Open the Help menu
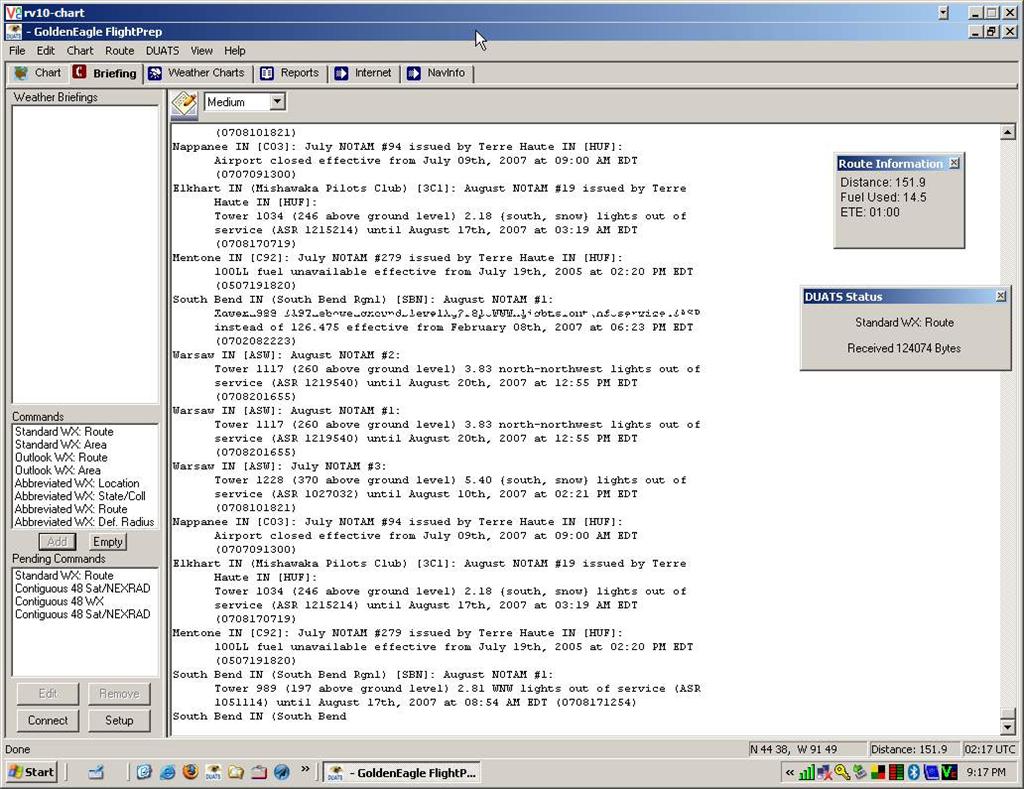 coord(234,50)
